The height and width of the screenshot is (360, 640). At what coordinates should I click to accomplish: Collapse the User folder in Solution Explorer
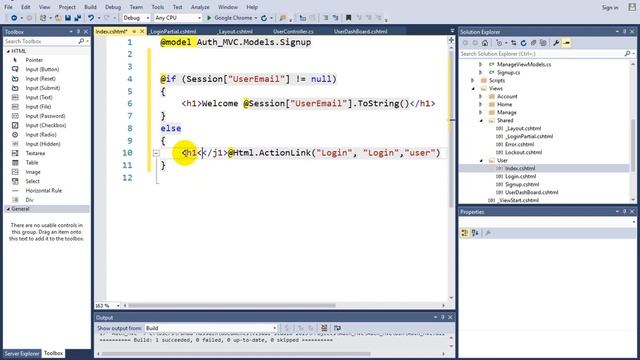click(x=481, y=160)
